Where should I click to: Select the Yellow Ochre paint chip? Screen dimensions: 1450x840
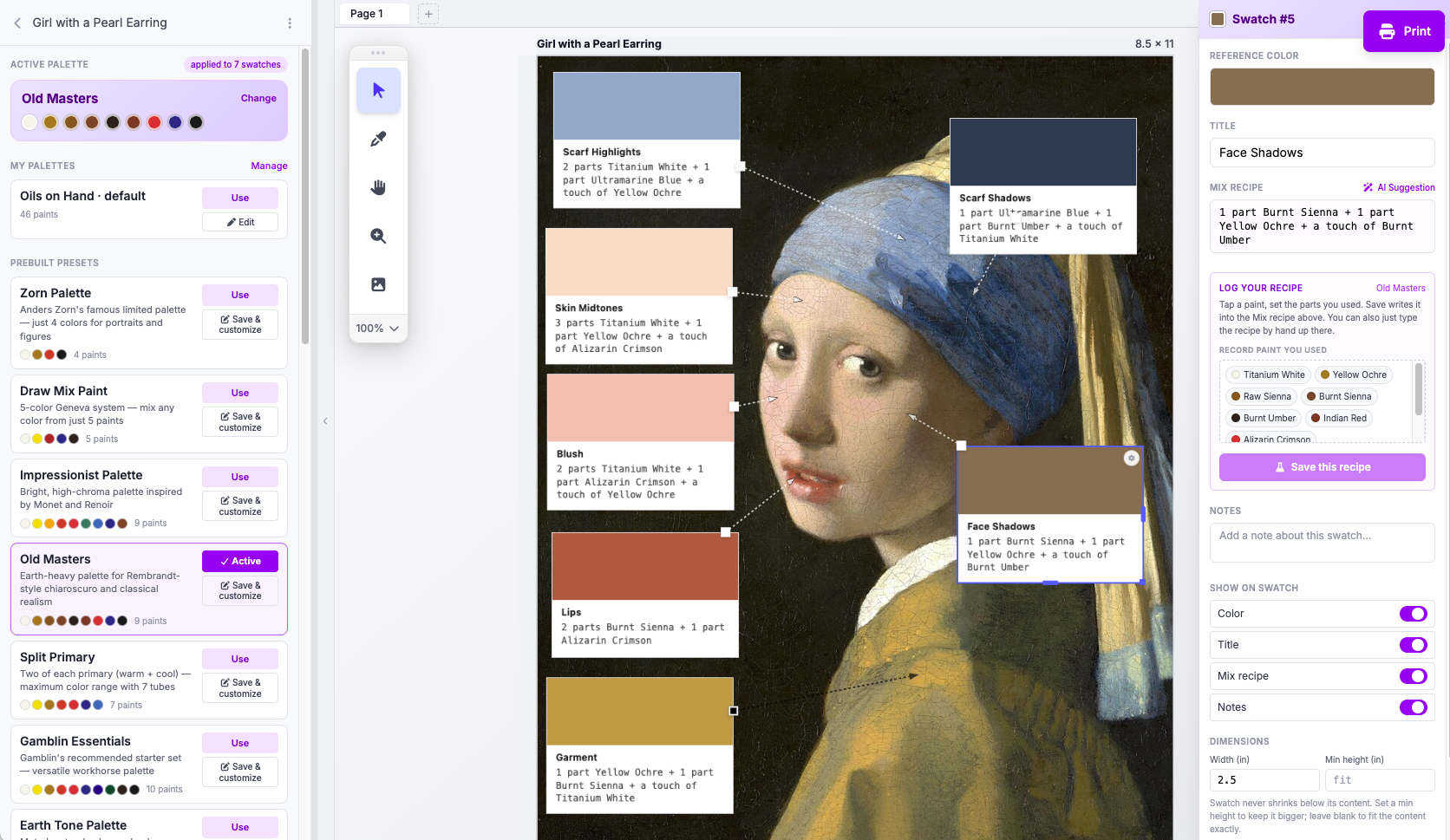point(1353,374)
